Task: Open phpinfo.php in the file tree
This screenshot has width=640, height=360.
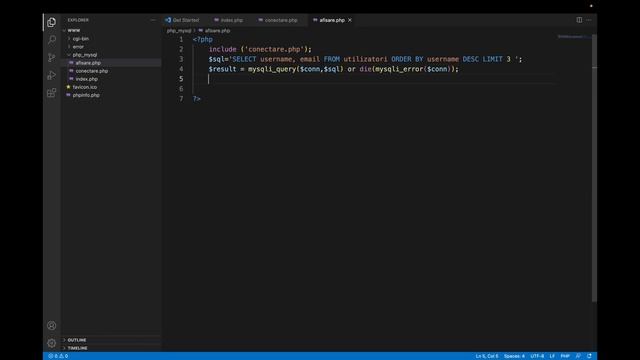Action: pyautogui.click(x=86, y=95)
